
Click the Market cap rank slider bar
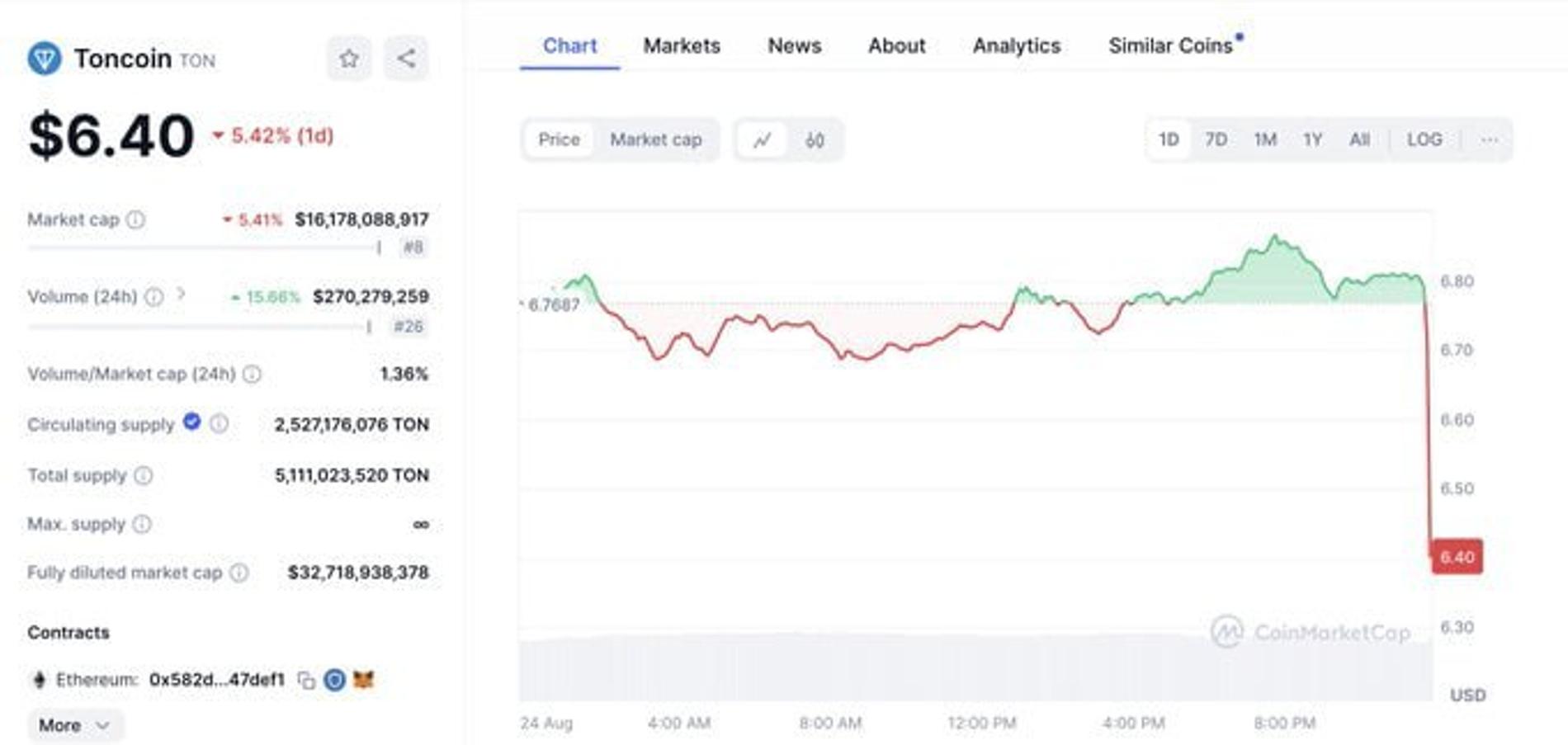[x=204, y=247]
